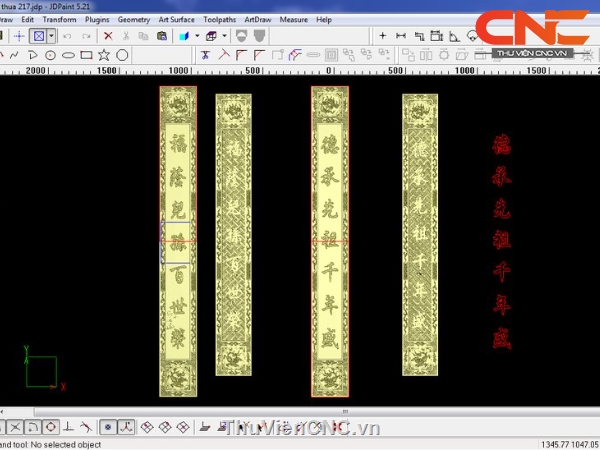Select the rectangle draw tool
The width and height of the screenshot is (600, 450).
click(x=86, y=55)
